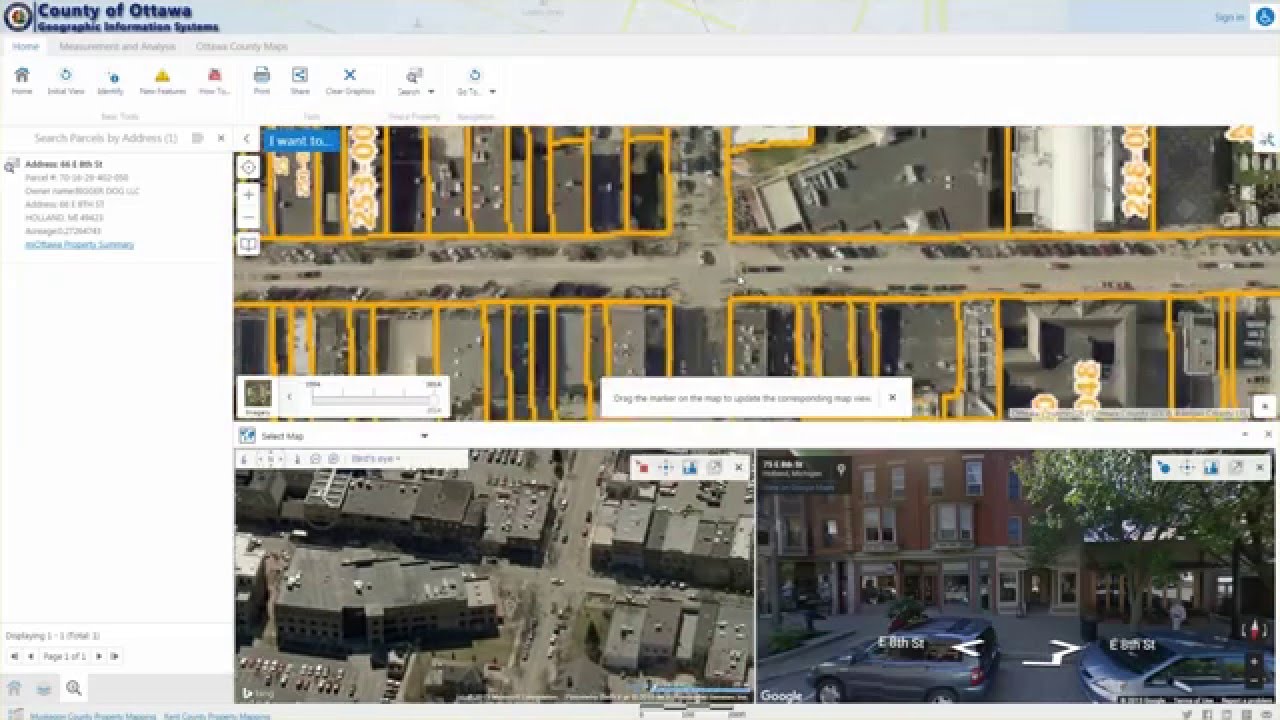Click the locate/geolocation map button
The height and width of the screenshot is (720, 1280).
[248, 168]
